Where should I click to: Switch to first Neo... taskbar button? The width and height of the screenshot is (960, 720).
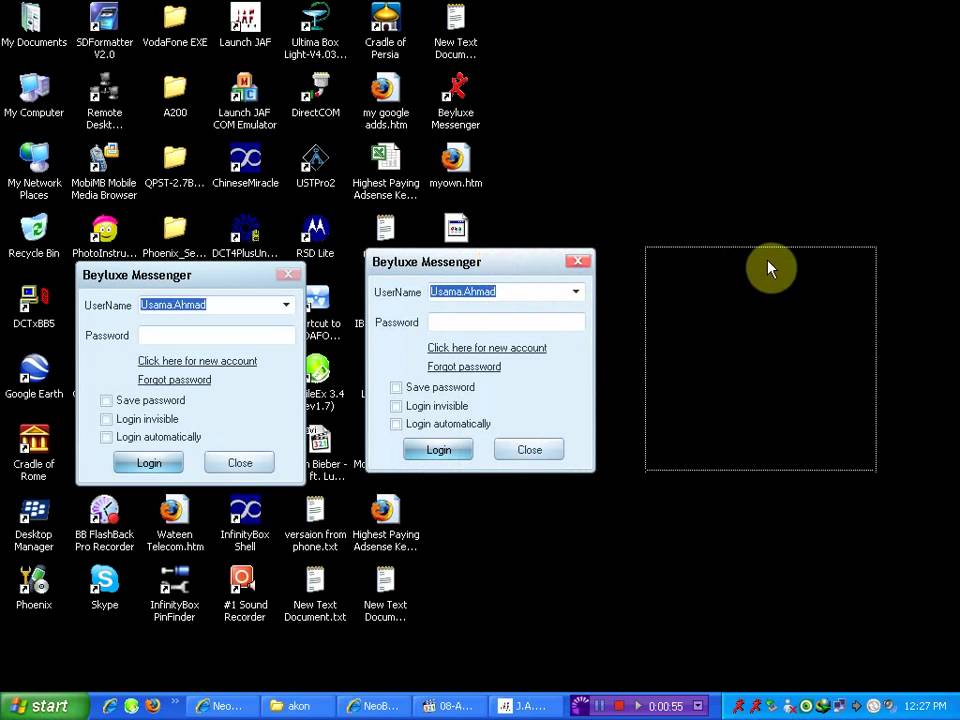(222, 706)
